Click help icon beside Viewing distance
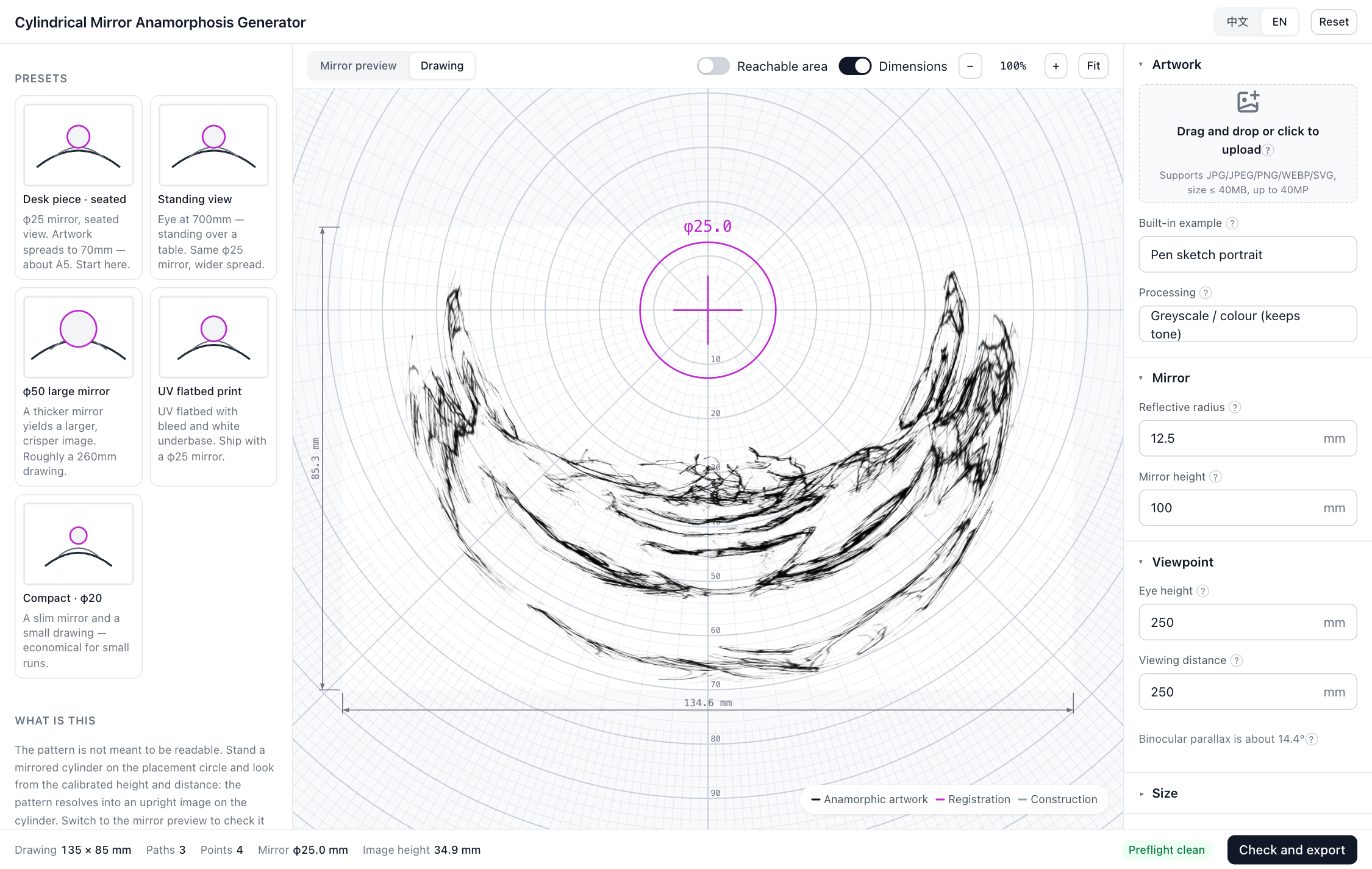This screenshot has width=1372, height=869. [1237, 660]
